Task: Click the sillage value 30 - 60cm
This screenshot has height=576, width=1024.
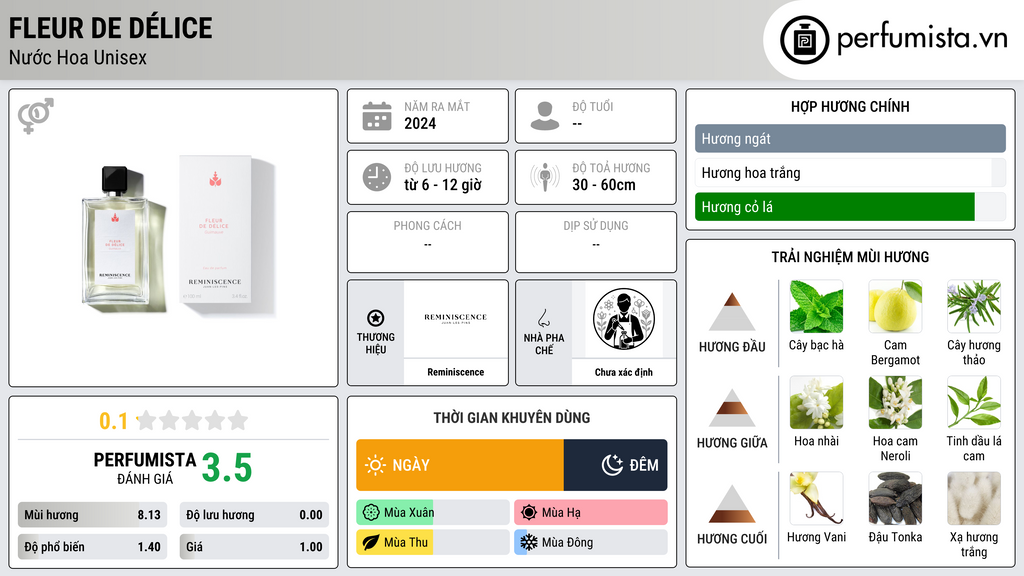Action: point(603,185)
